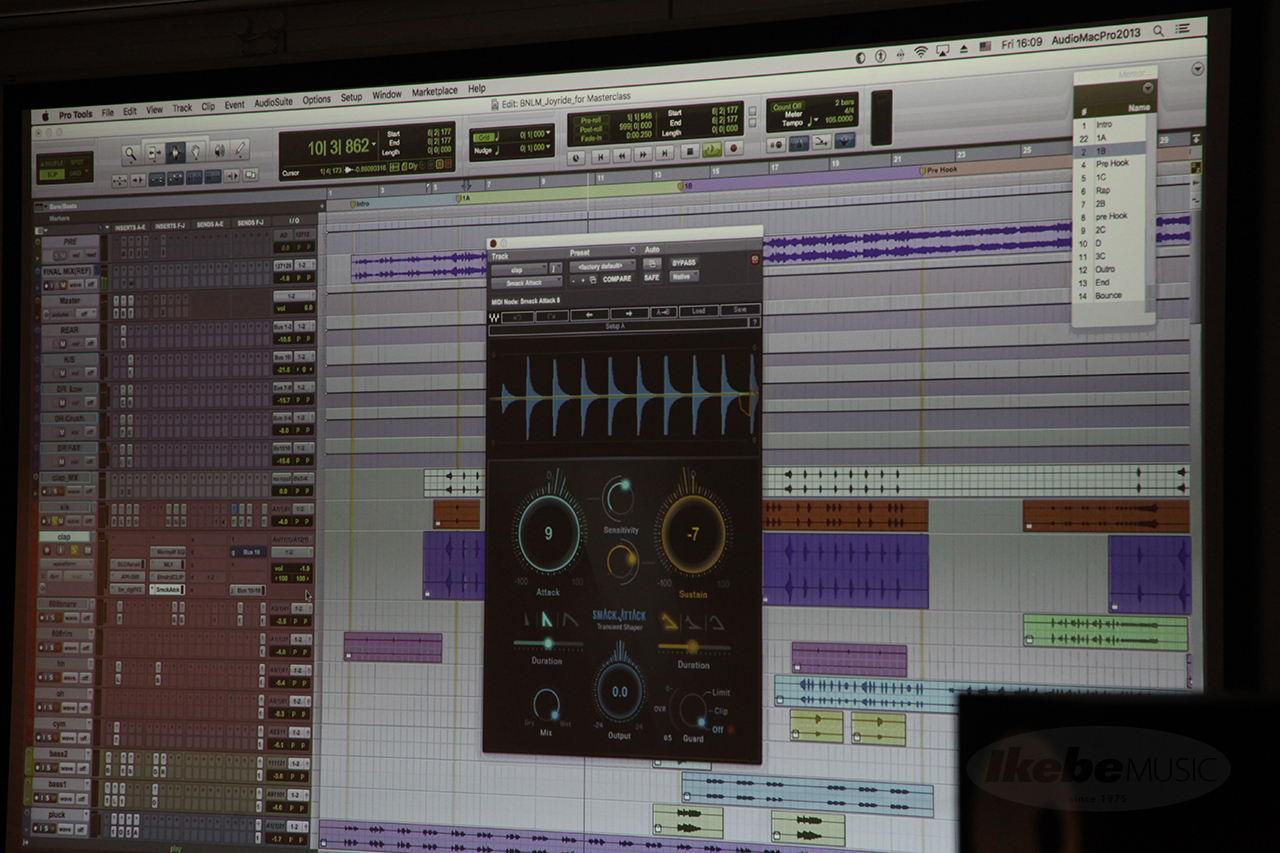This screenshot has width=1280, height=853.
Task: Solo the clap track
Action: [x=74, y=549]
